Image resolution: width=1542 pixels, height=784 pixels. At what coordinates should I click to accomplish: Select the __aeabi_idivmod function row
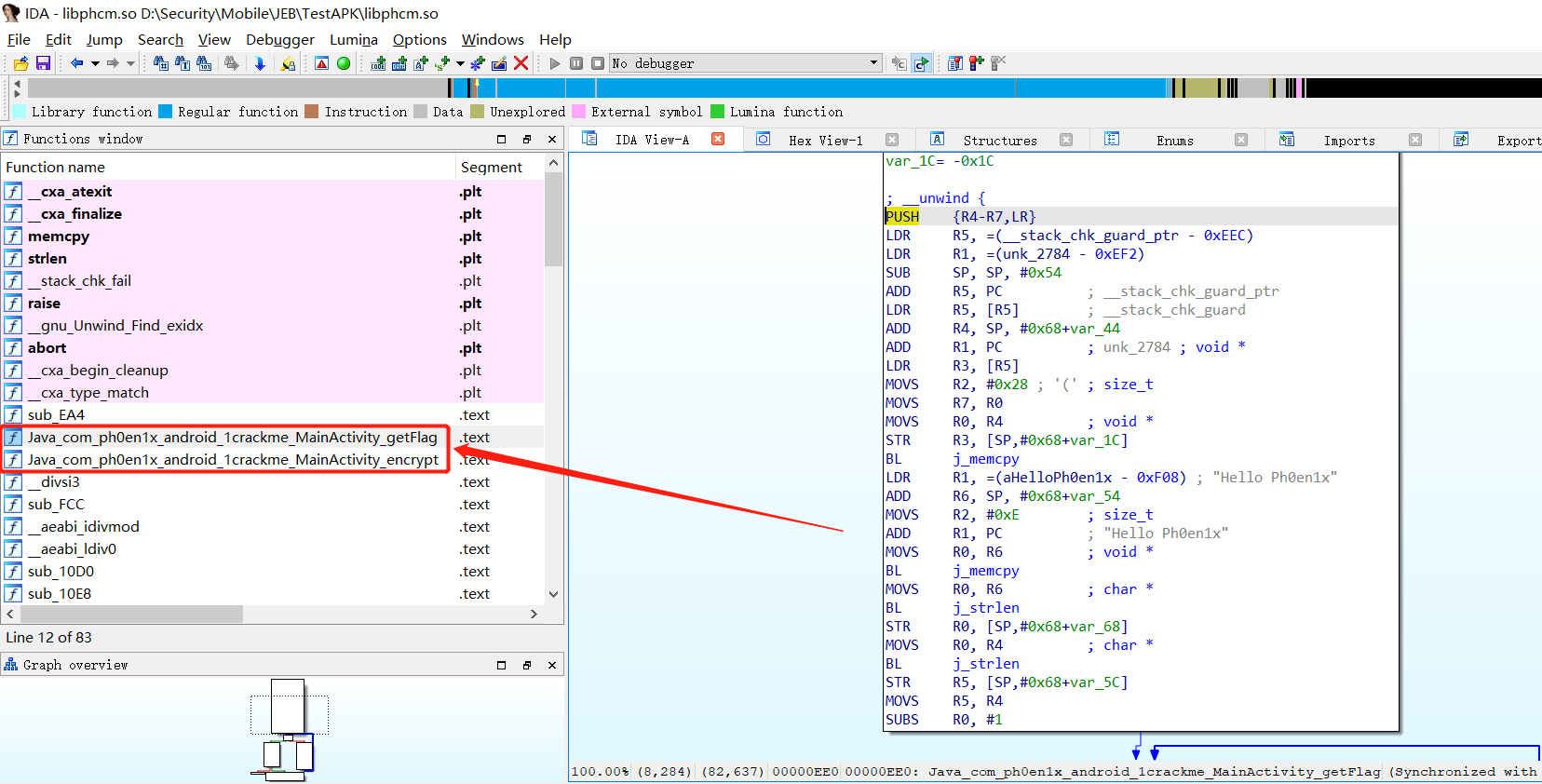pyautogui.click(x=273, y=526)
